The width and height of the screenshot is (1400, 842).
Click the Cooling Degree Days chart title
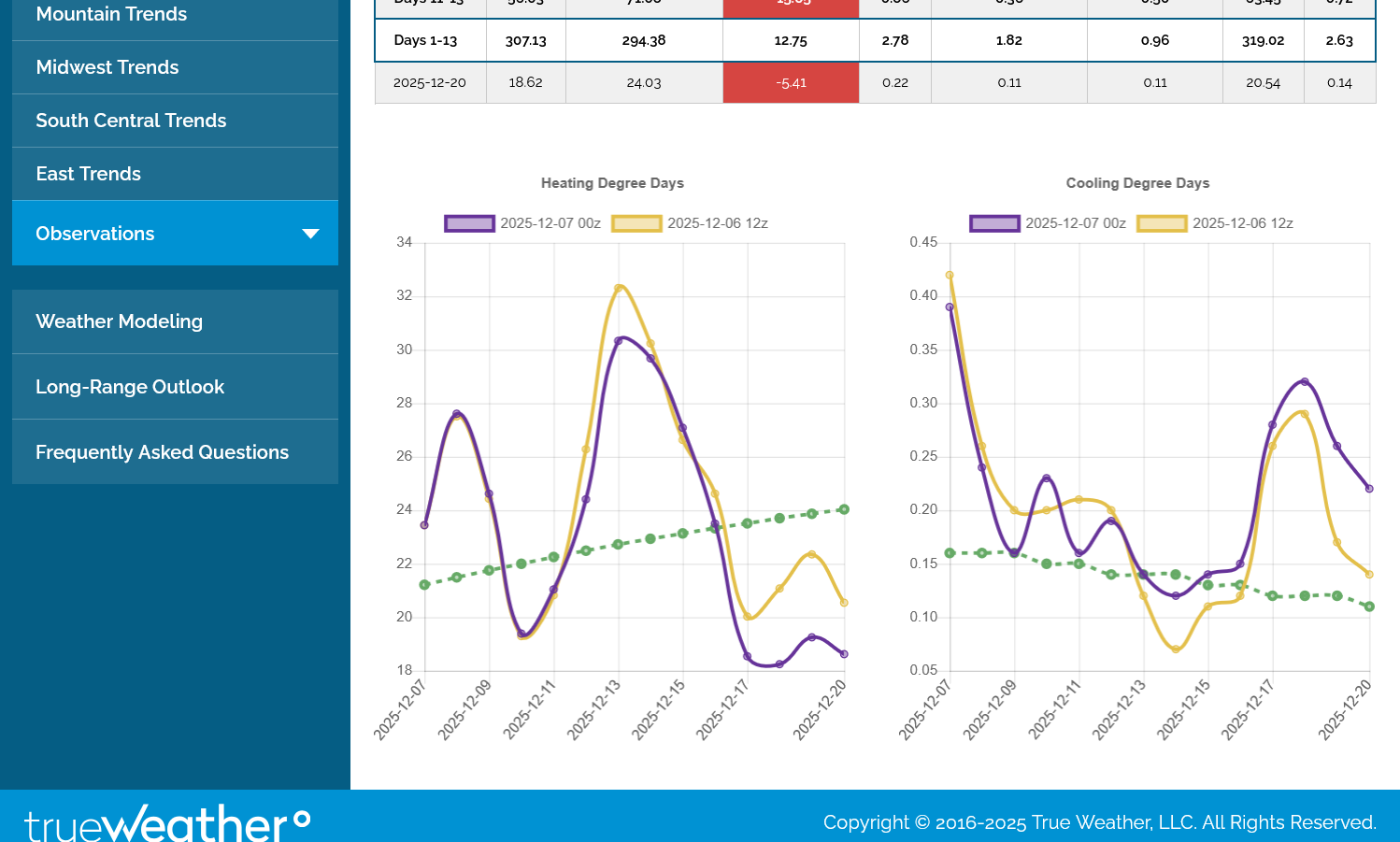coord(1137,183)
